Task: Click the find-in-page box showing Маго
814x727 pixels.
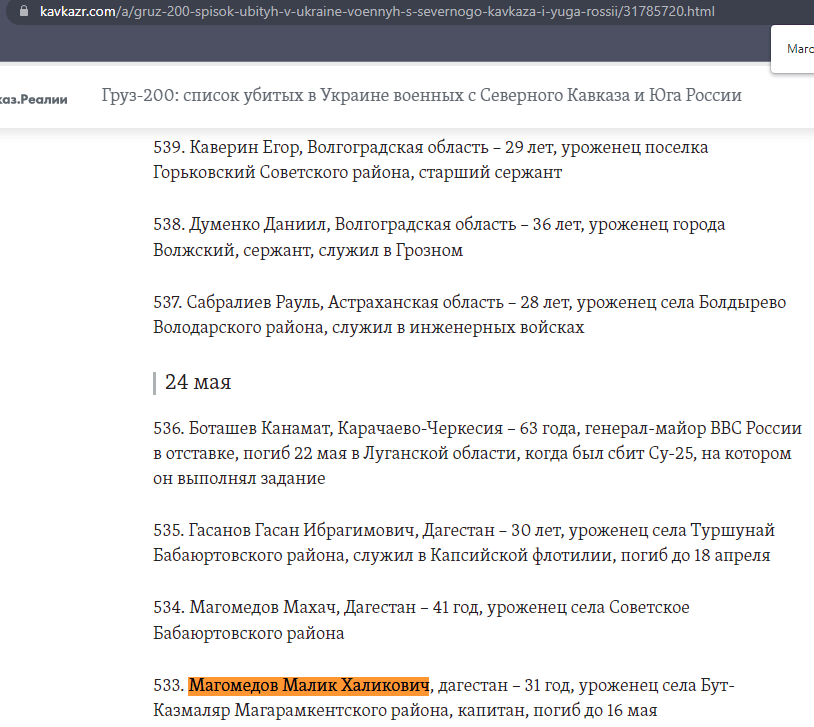Action: [x=796, y=48]
